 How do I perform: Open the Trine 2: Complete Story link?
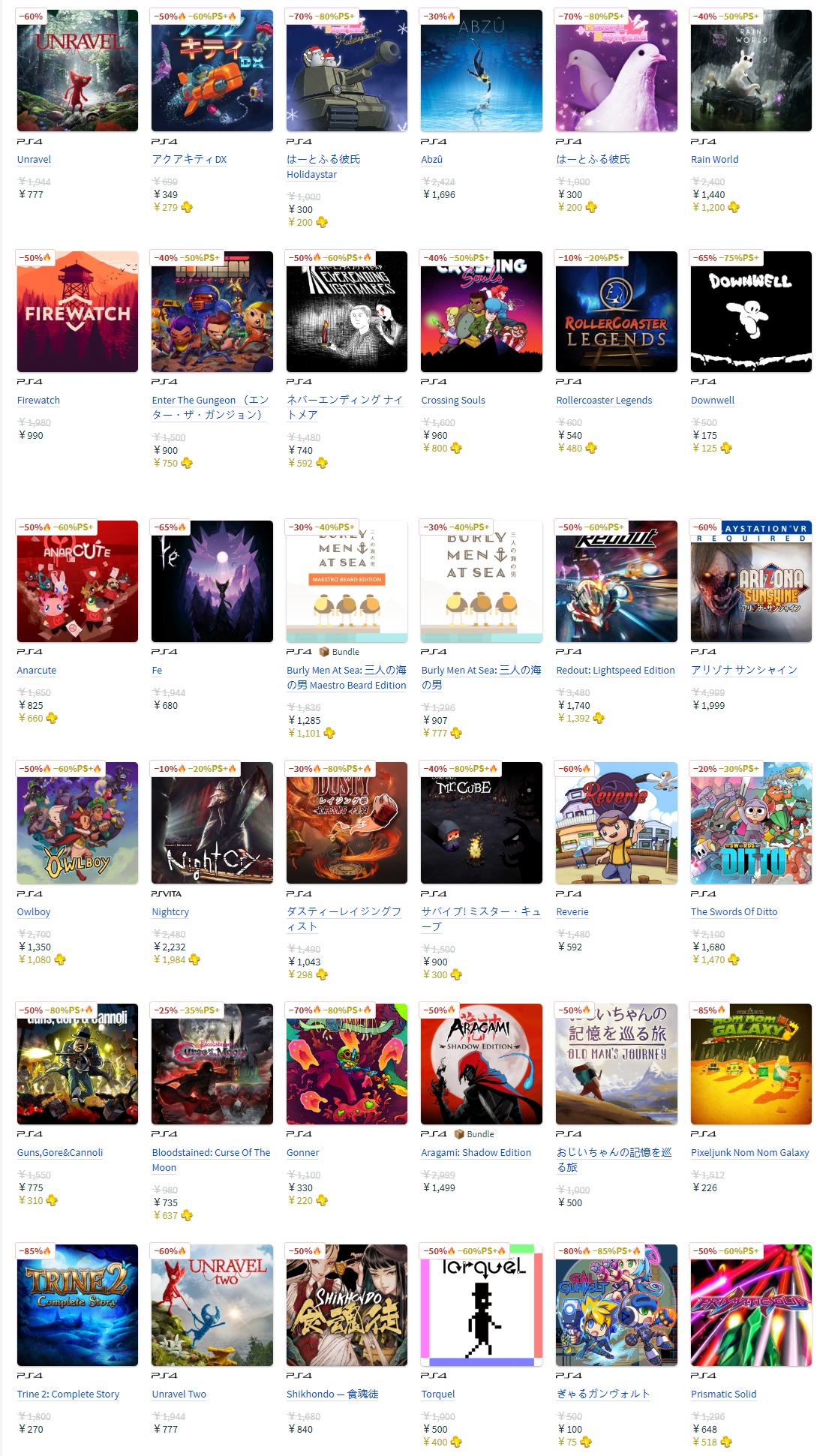pos(68,1394)
